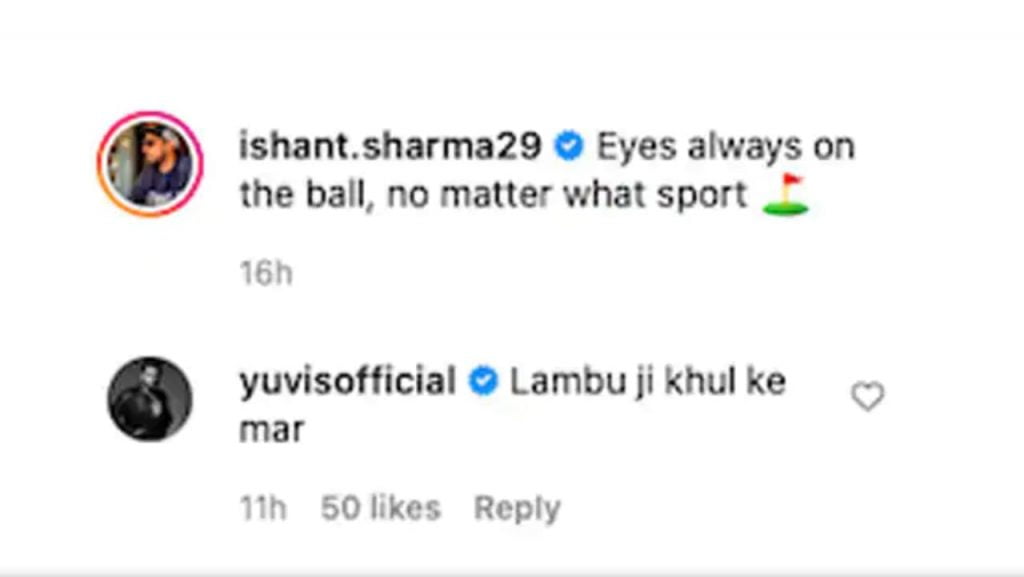Click the 11h timestamp under the comment
1024x577 pixels.
coord(263,508)
